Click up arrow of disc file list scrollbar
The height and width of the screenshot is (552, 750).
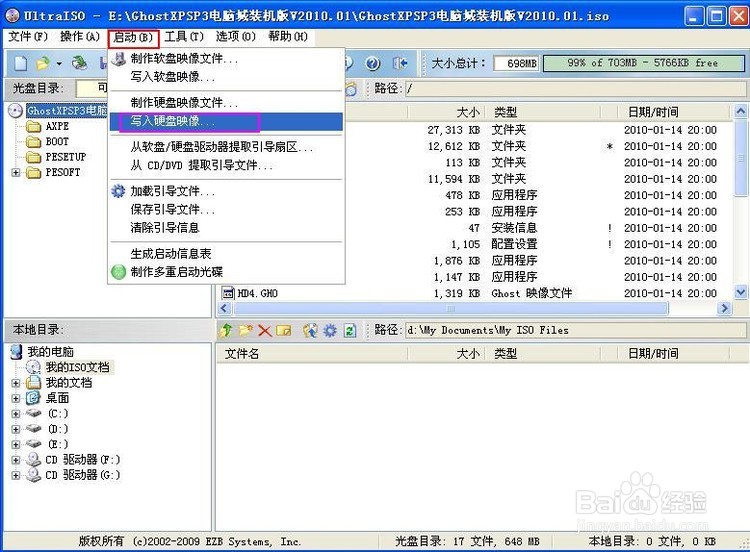(x=740, y=111)
